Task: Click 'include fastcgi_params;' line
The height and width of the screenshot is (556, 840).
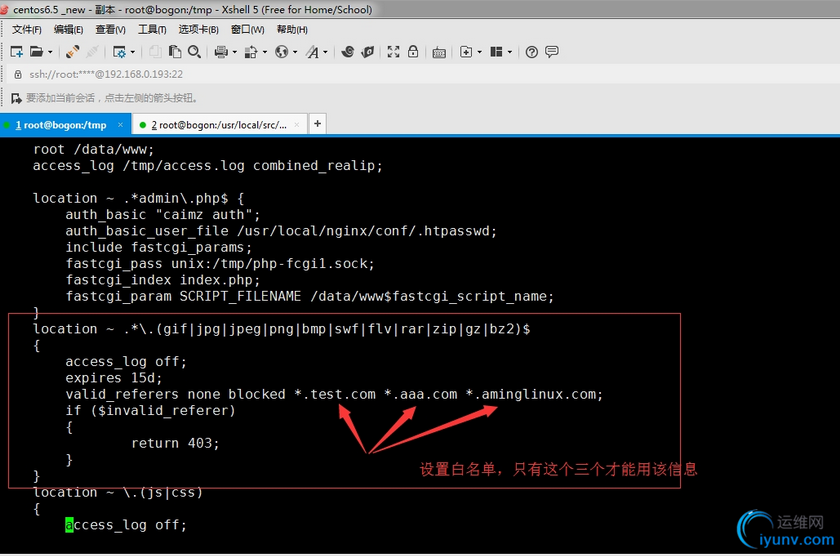Action: 159,247
